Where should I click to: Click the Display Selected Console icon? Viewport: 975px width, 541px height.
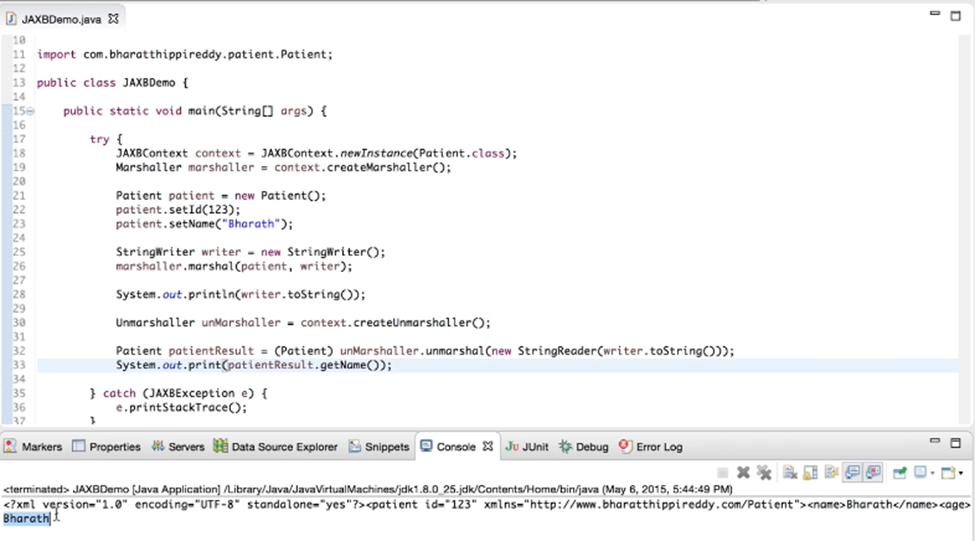(919, 473)
